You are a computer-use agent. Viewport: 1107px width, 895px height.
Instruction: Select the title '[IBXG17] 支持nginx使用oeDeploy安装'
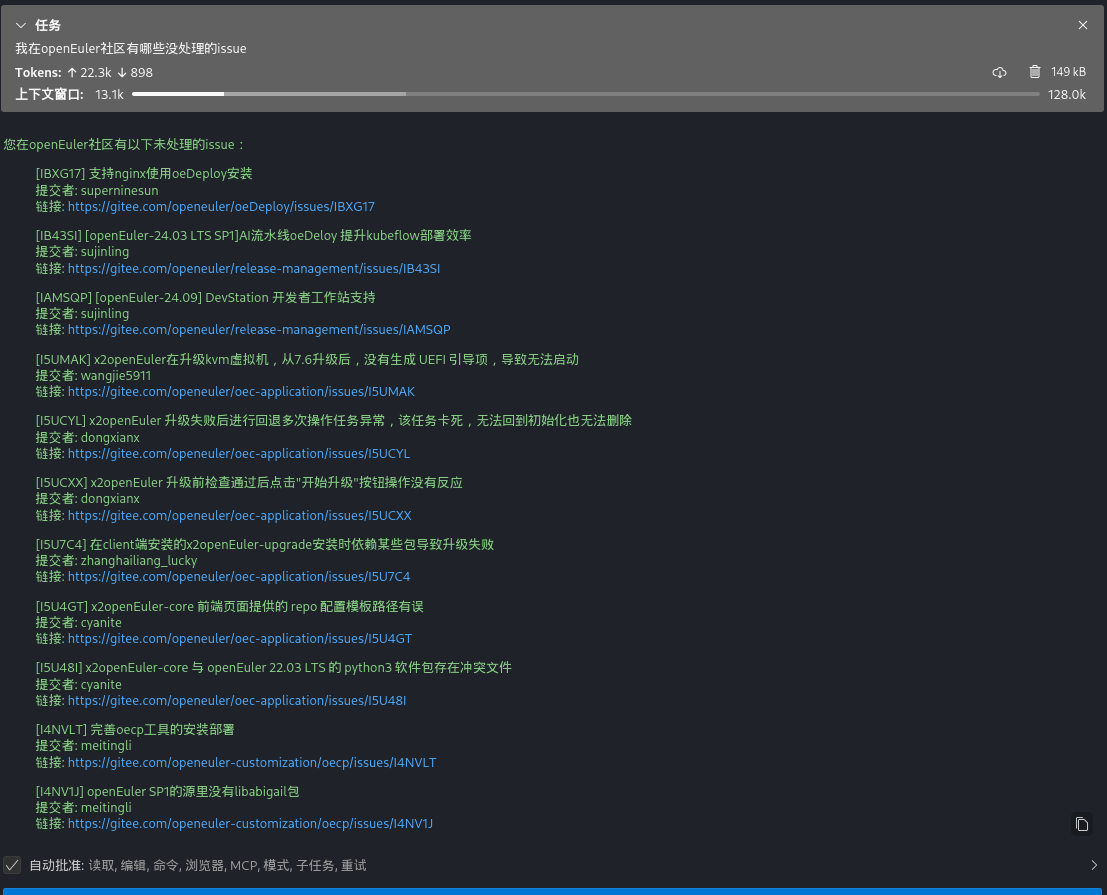[x=144, y=174]
